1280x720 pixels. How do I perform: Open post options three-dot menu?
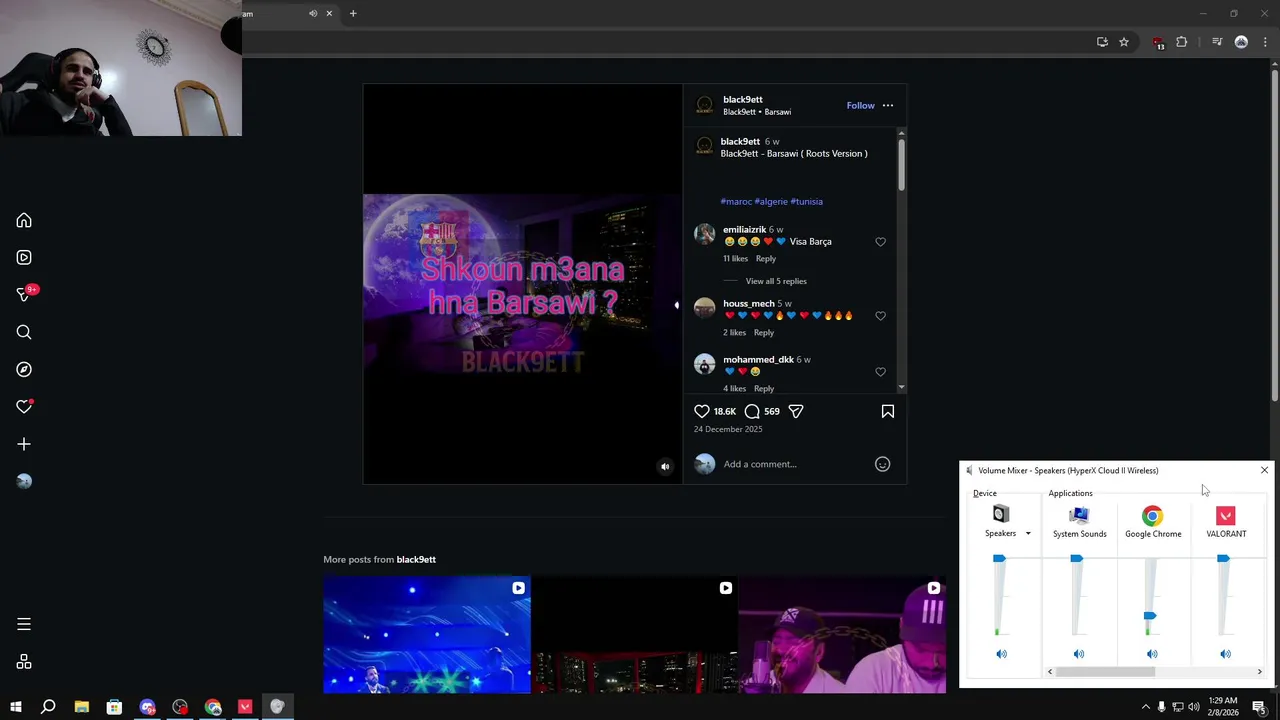click(888, 105)
